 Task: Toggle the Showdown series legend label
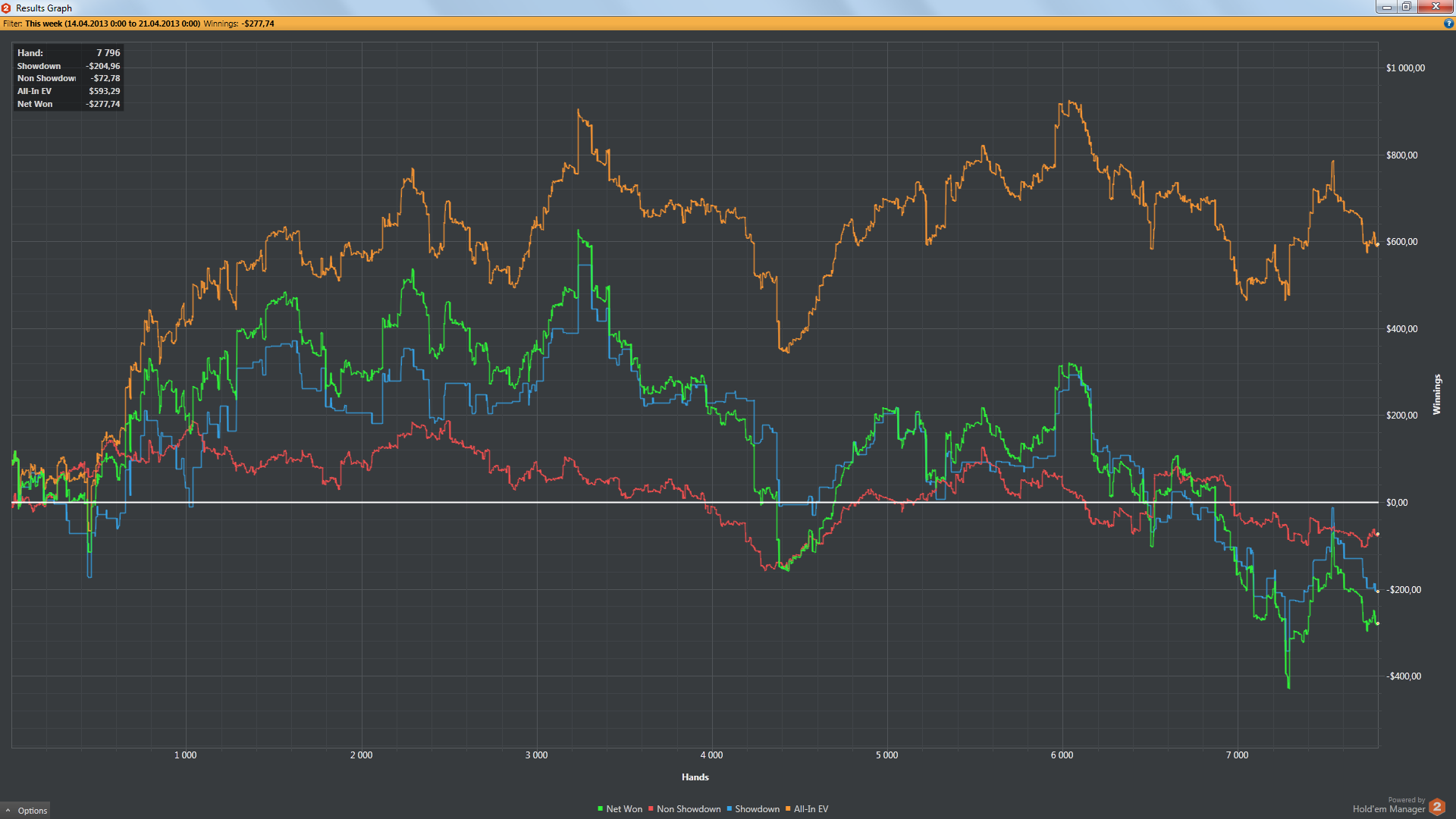pyautogui.click(x=757, y=809)
